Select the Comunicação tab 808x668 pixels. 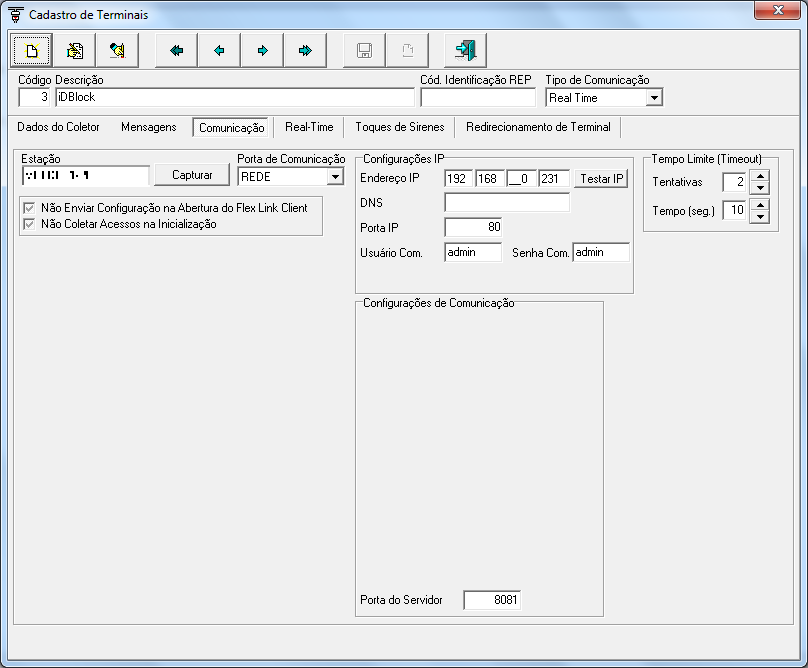tap(232, 127)
